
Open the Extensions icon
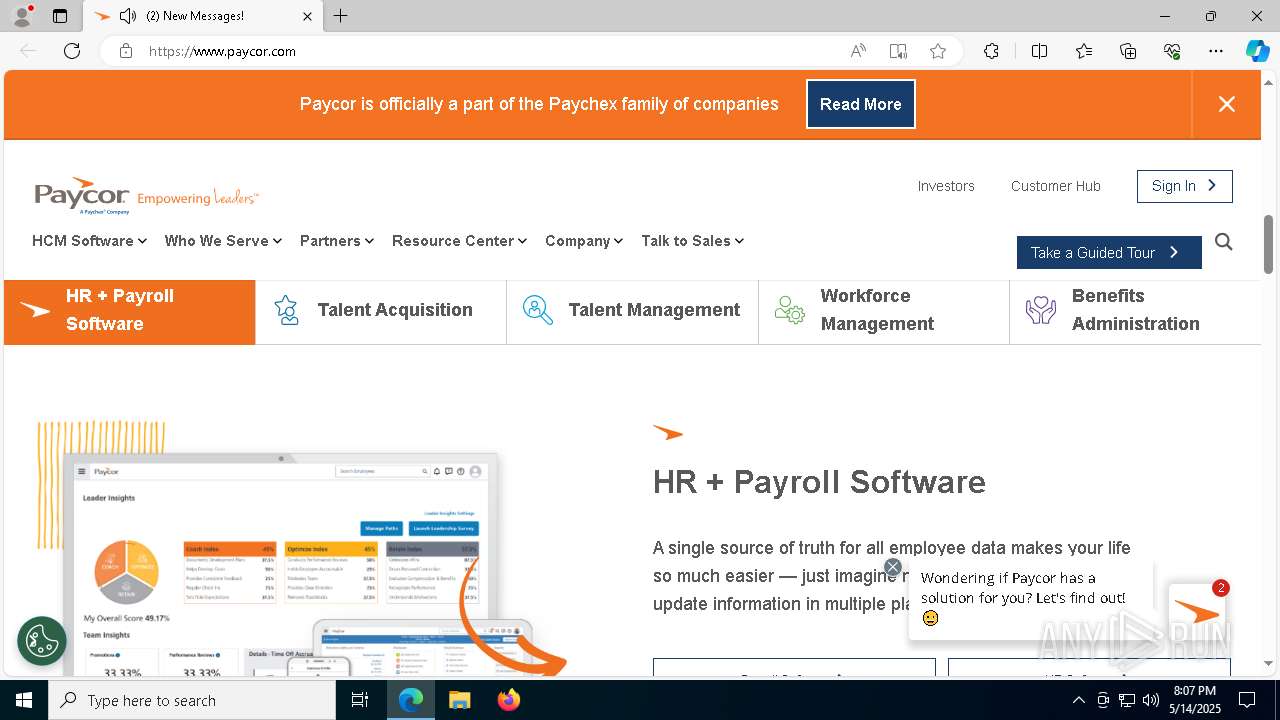coord(991,51)
